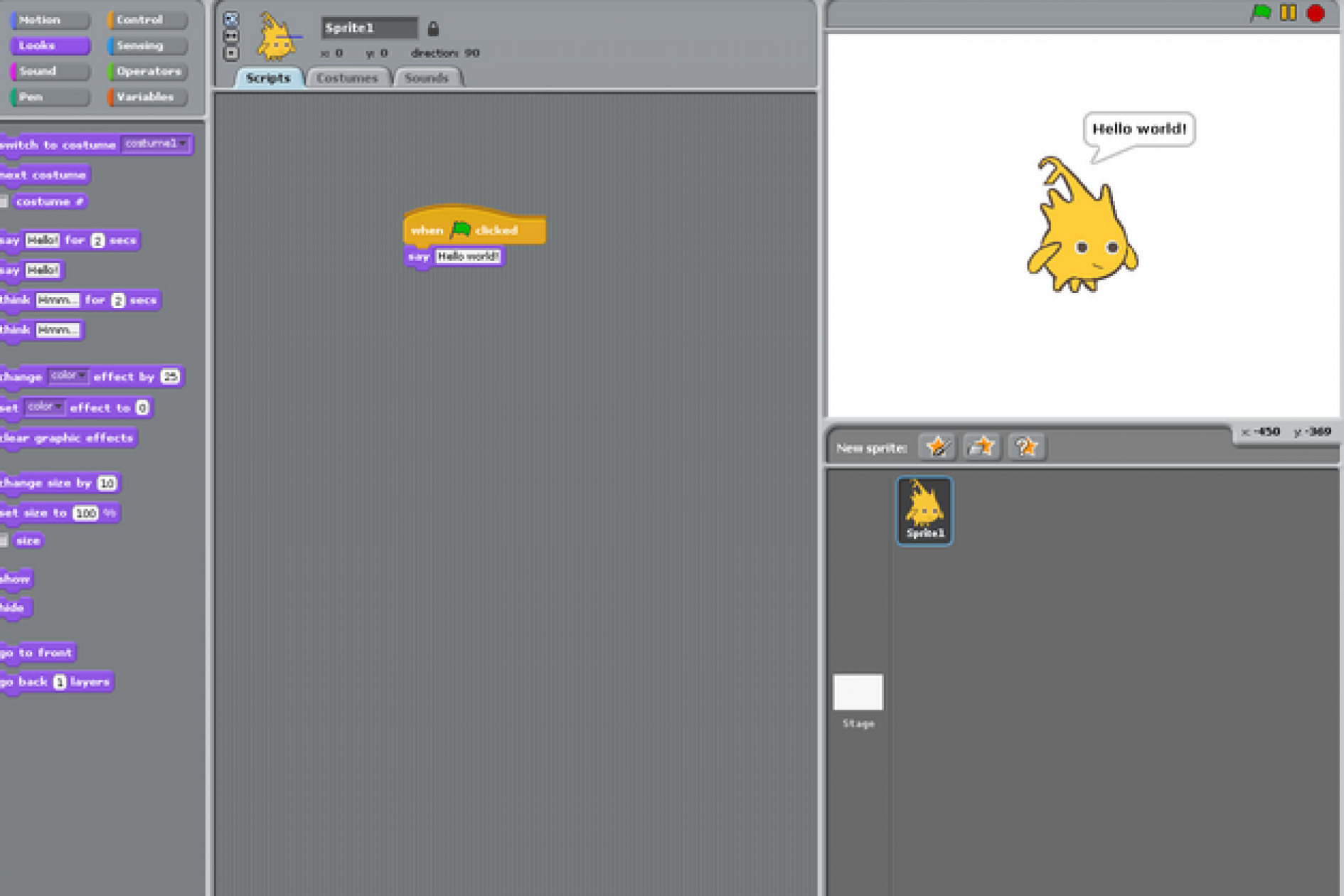Edit the Sprite1 name field
The width and height of the screenshot is (1344, 896).
369,28
